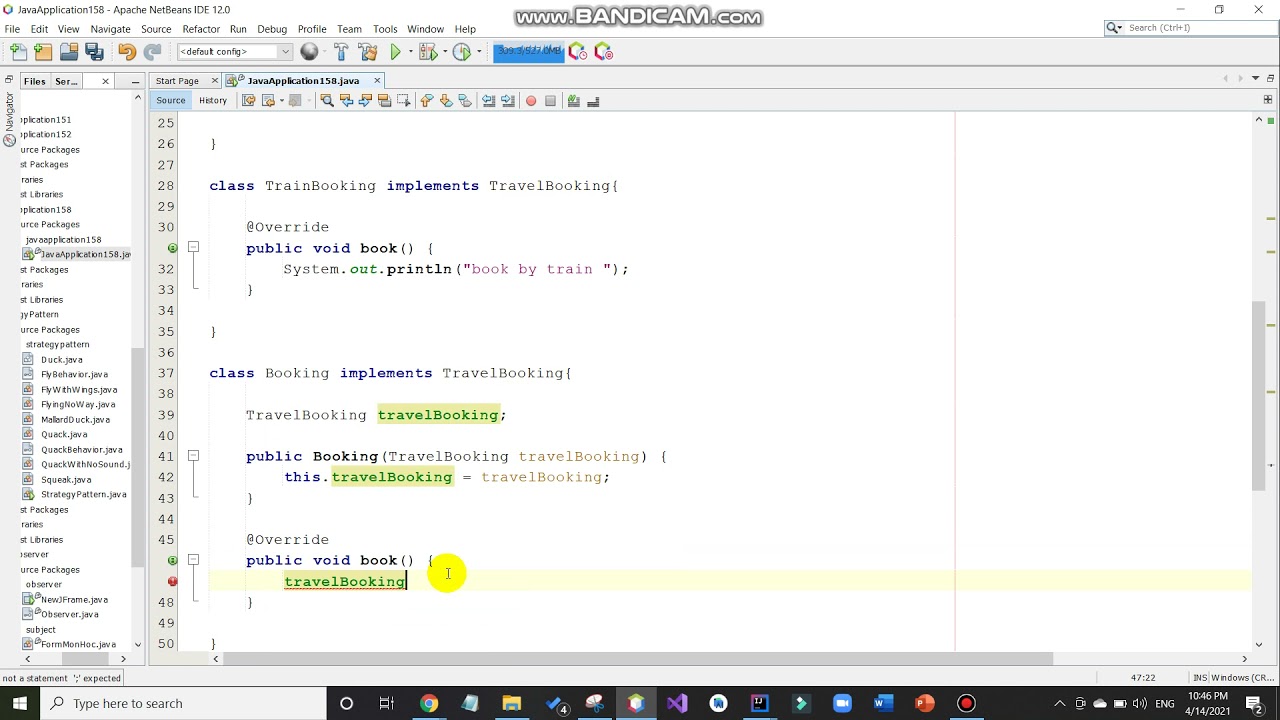Click the Shift Line Right icon
This screenshot has width=1280, height=720.
coord(508,101)
